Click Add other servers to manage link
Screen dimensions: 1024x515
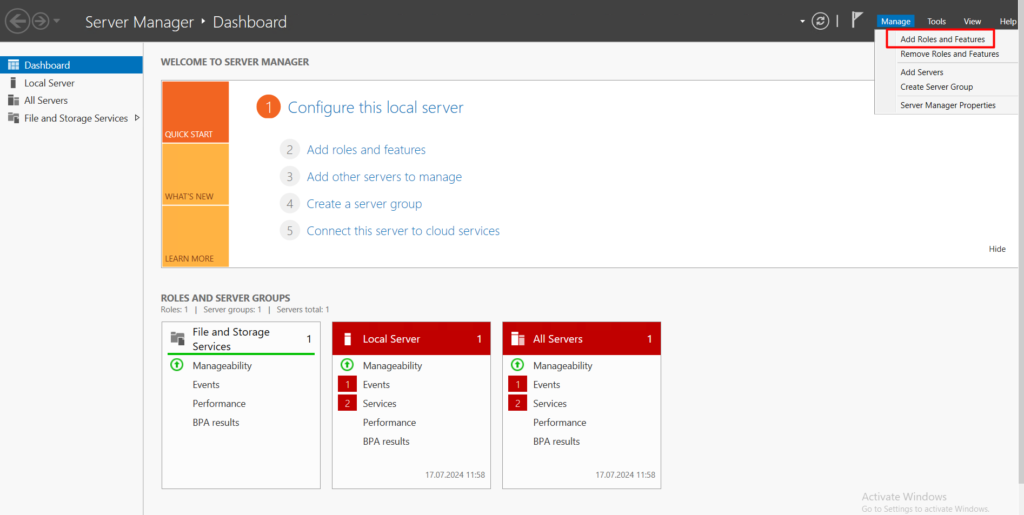(384, 177)
